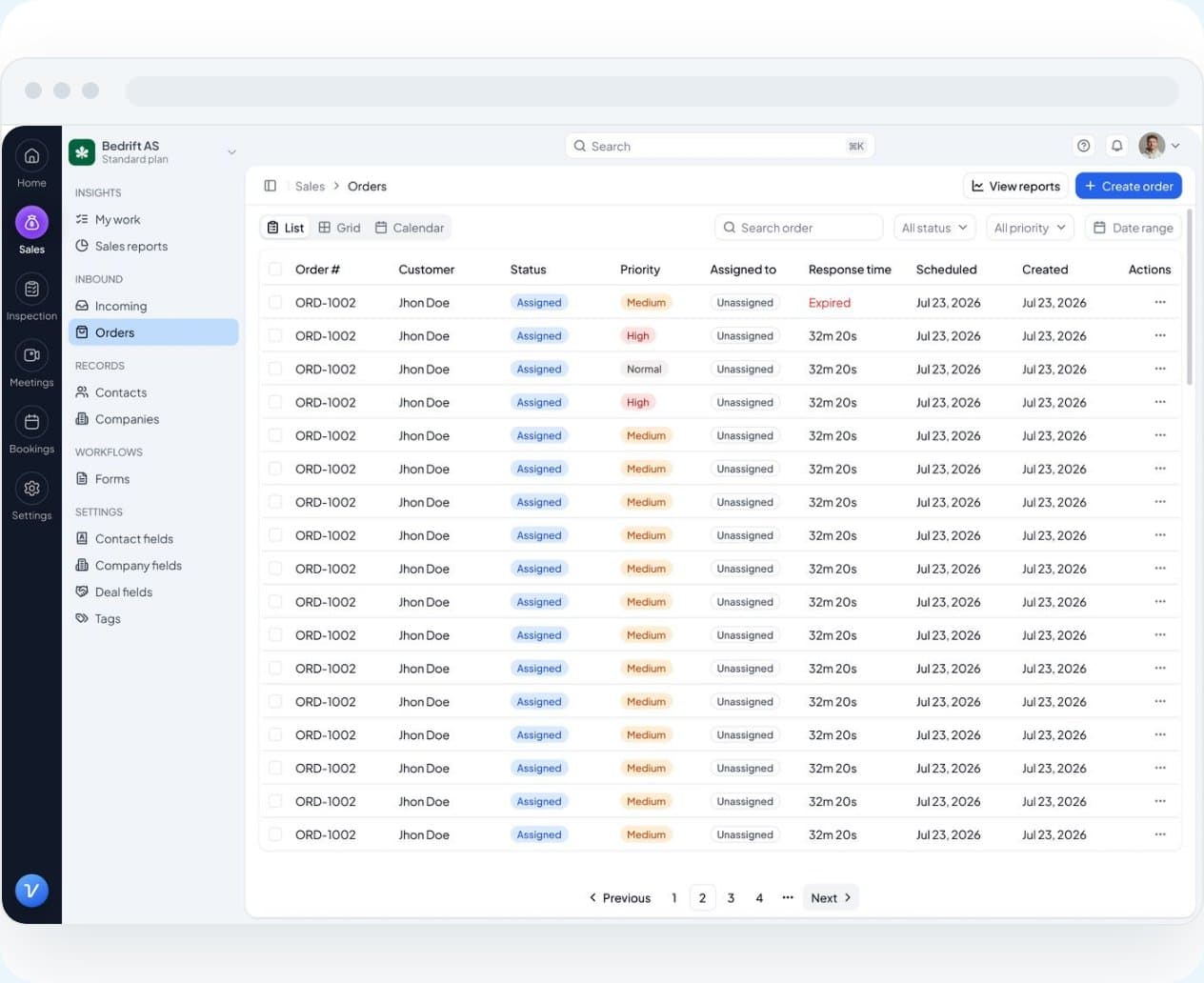Screen dimensions: 1204x983
Task: Open the Home icon in the dark sidebar
Action: click(31, 156)
